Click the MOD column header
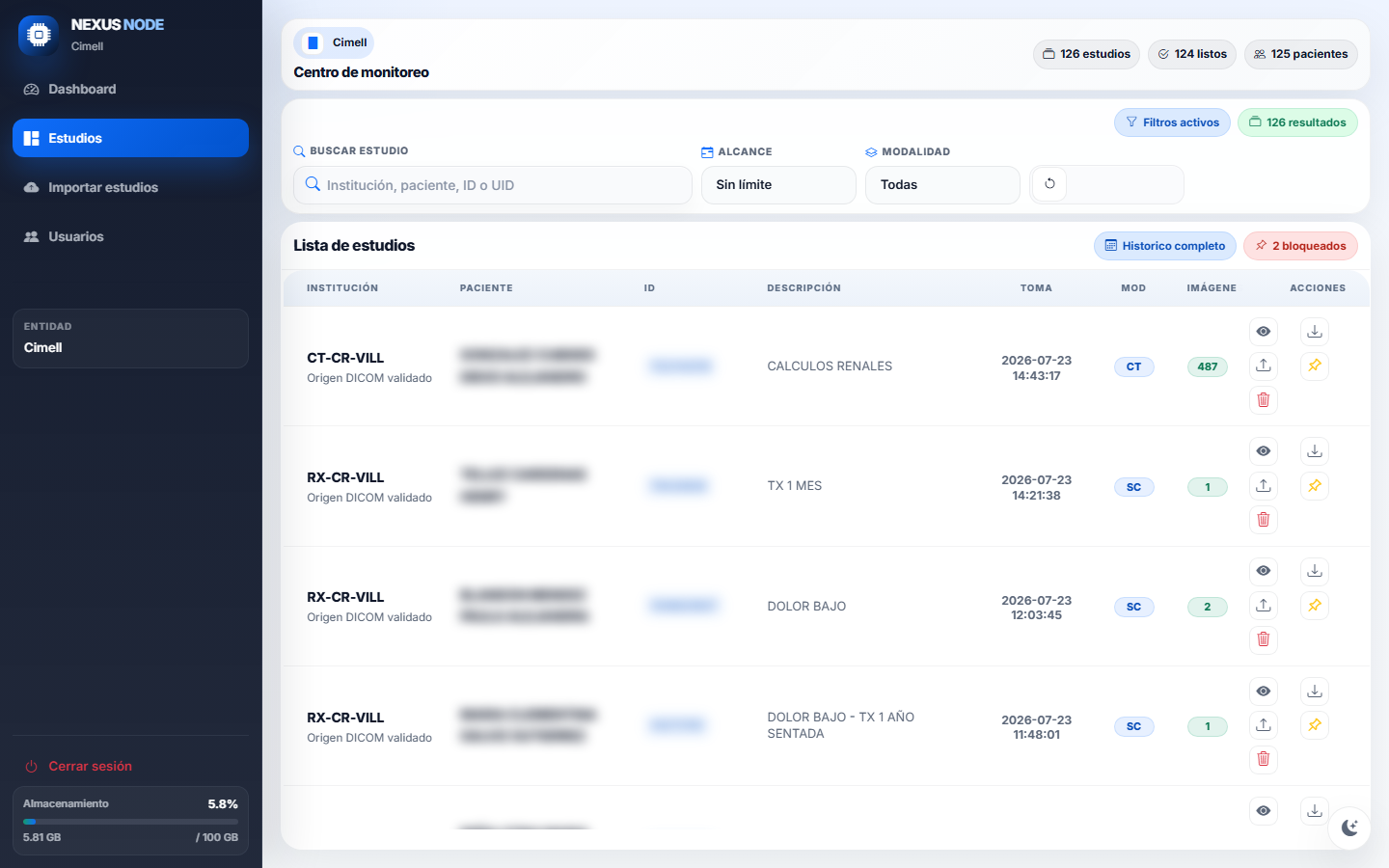 [x=1133, y=288]
